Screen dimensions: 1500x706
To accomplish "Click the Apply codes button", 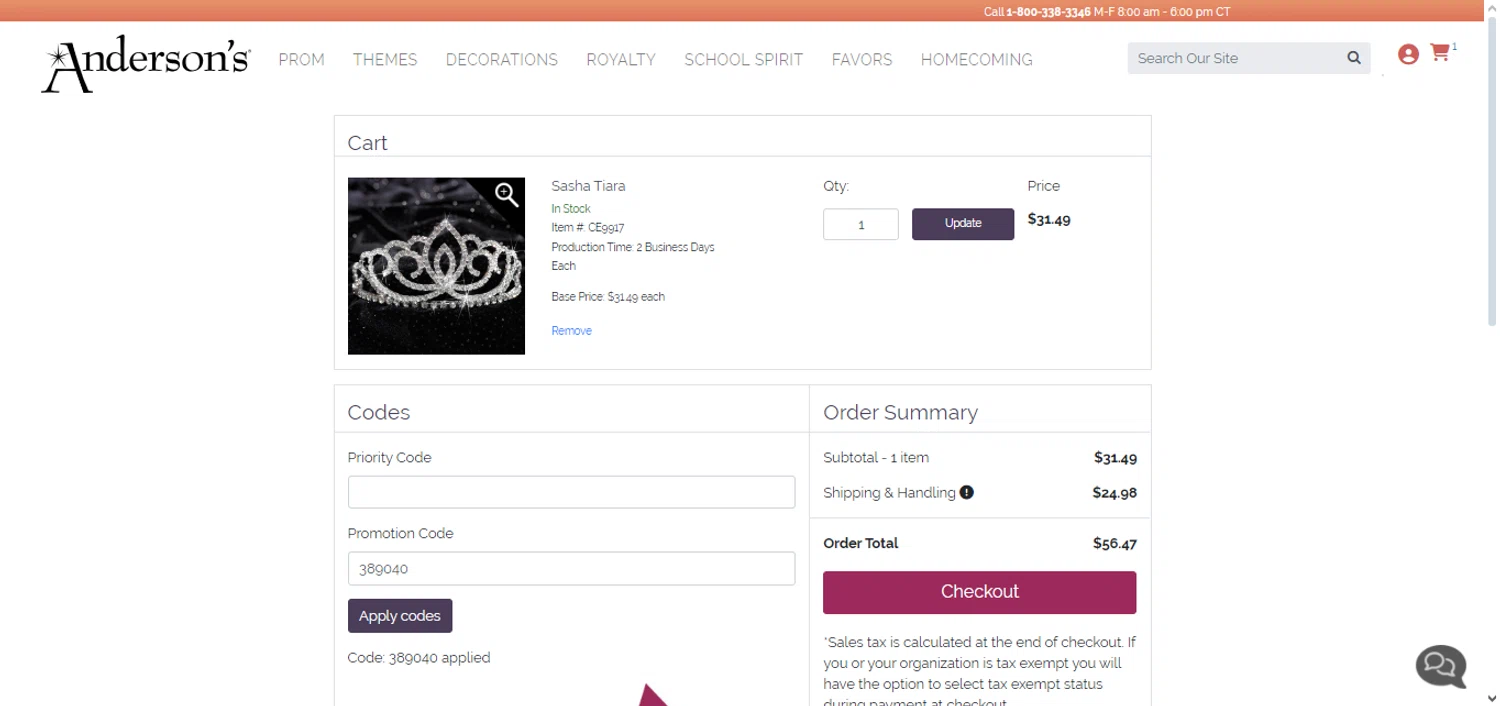I will 400,616.
